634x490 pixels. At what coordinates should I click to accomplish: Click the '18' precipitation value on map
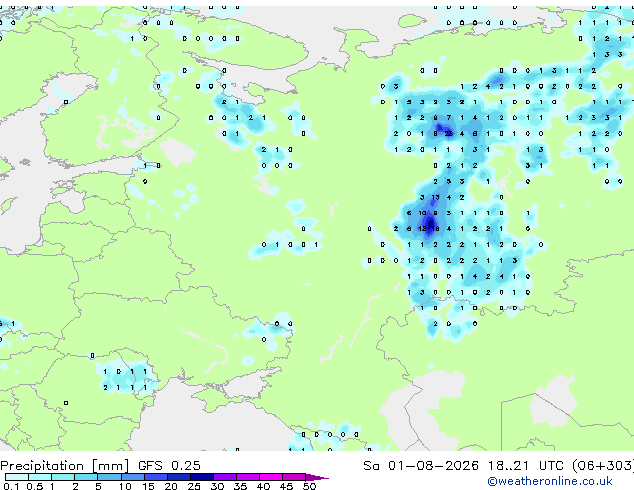point(435,229)
